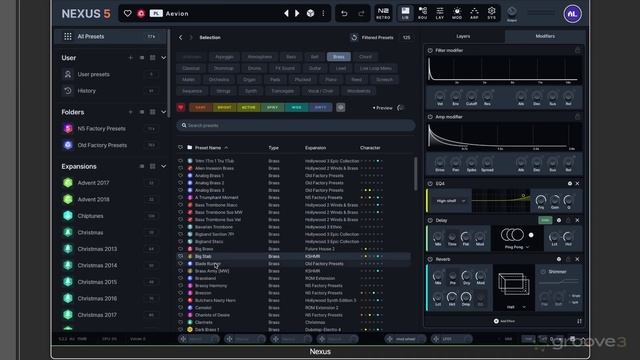The width and height of the screenshot is (640, 360).
Task: Select the Brass Army [MW] preset
Action: [212, 271]
